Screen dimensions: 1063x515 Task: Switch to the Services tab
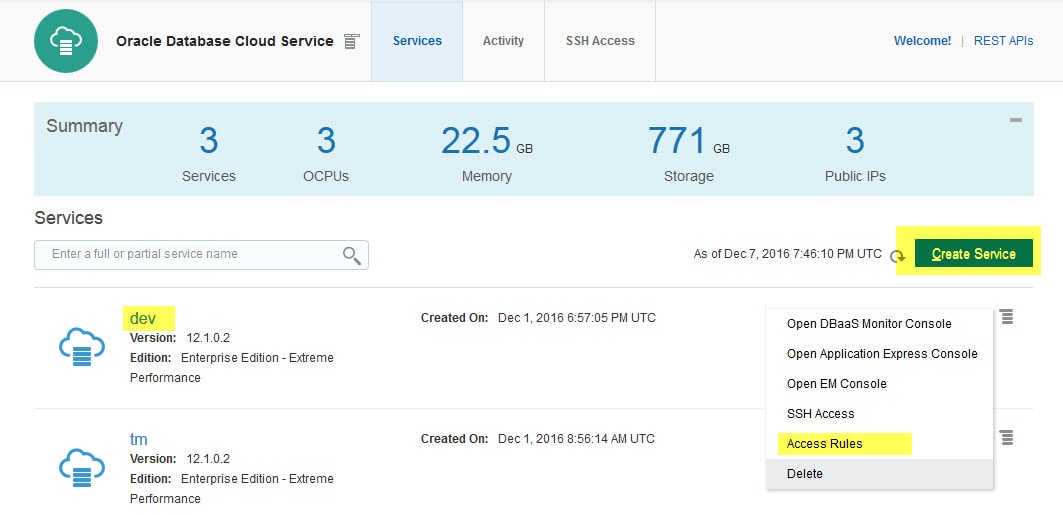[x=417, y=41]
